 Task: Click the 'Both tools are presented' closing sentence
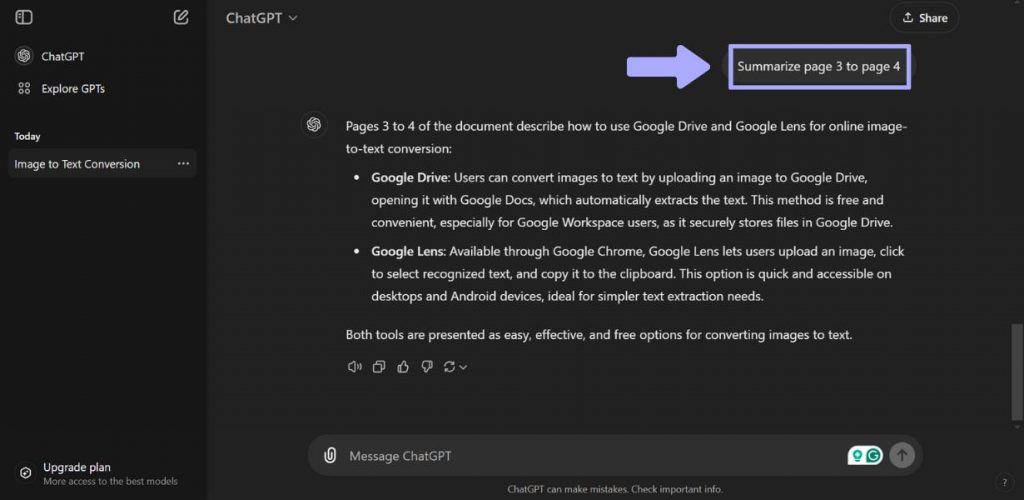click(x=599, y=336)
